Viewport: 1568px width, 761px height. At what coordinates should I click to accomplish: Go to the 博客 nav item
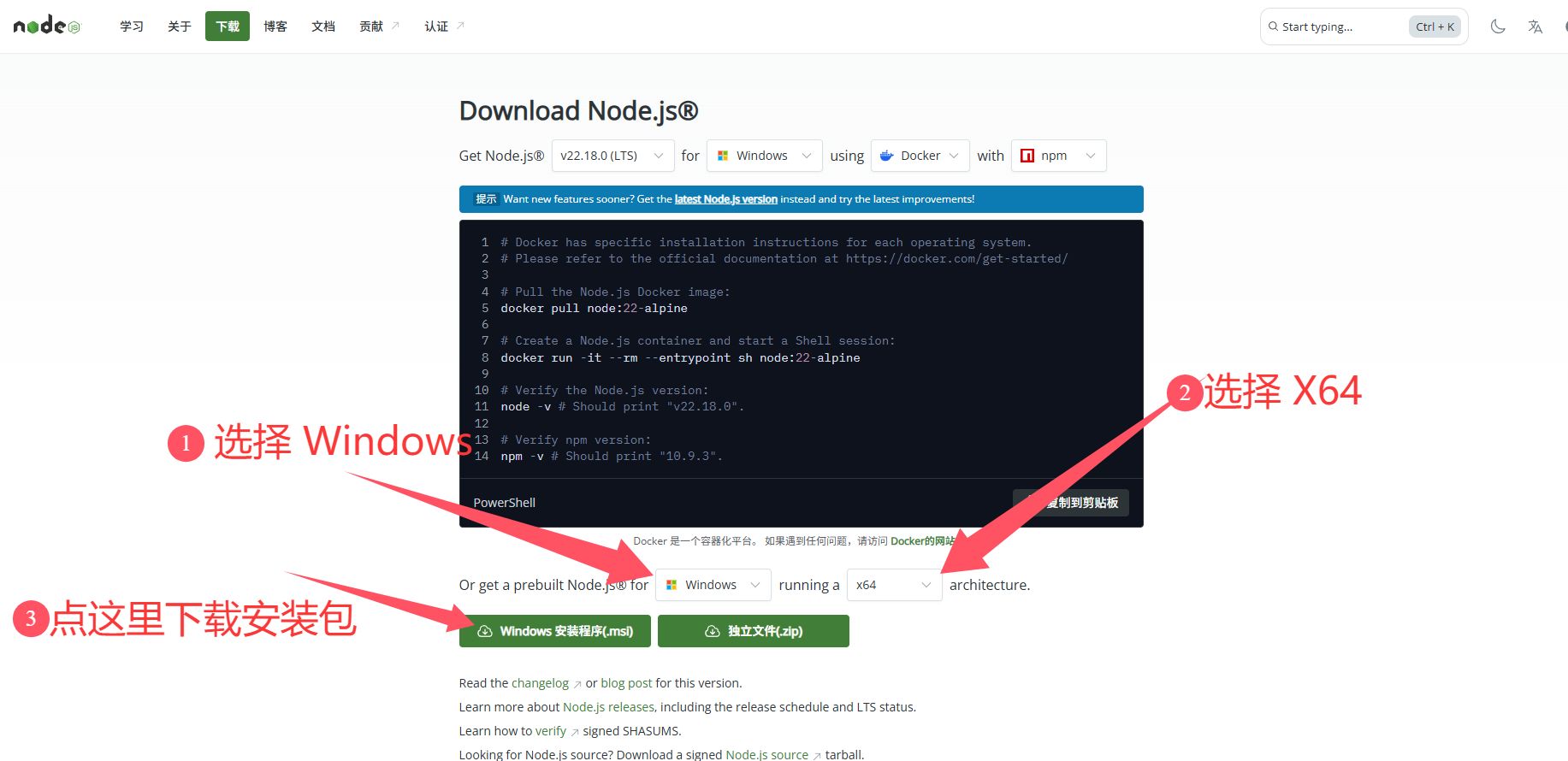coord(275,27)
